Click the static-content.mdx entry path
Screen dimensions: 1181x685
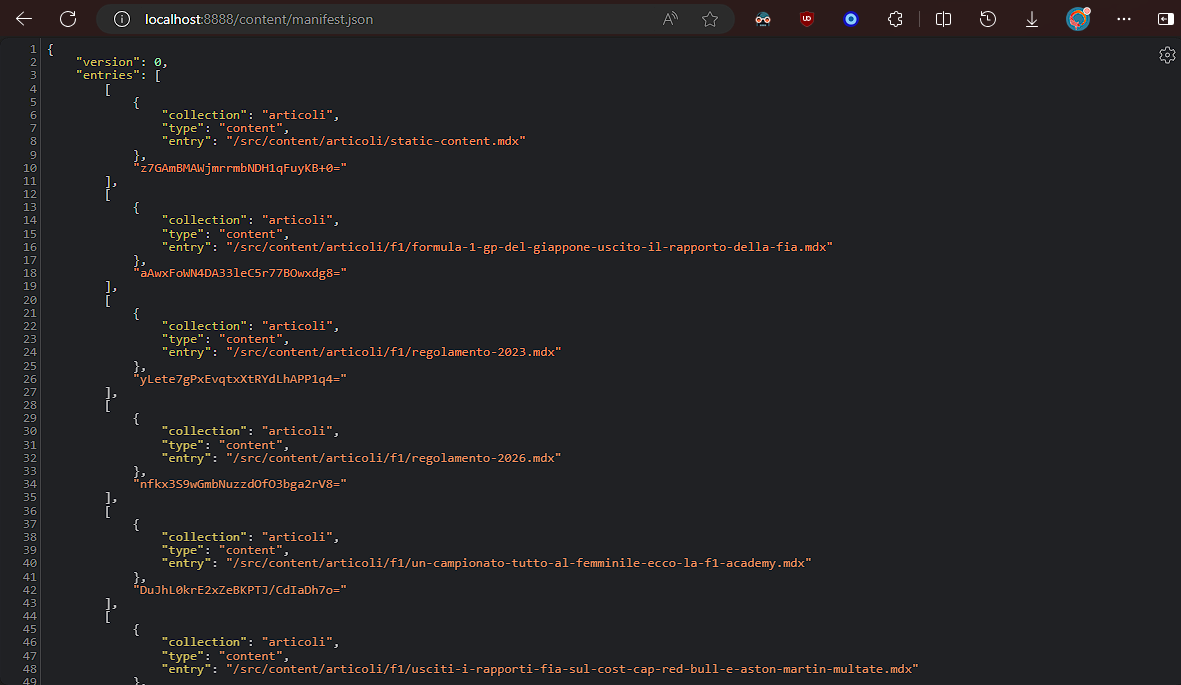[376, 141]
